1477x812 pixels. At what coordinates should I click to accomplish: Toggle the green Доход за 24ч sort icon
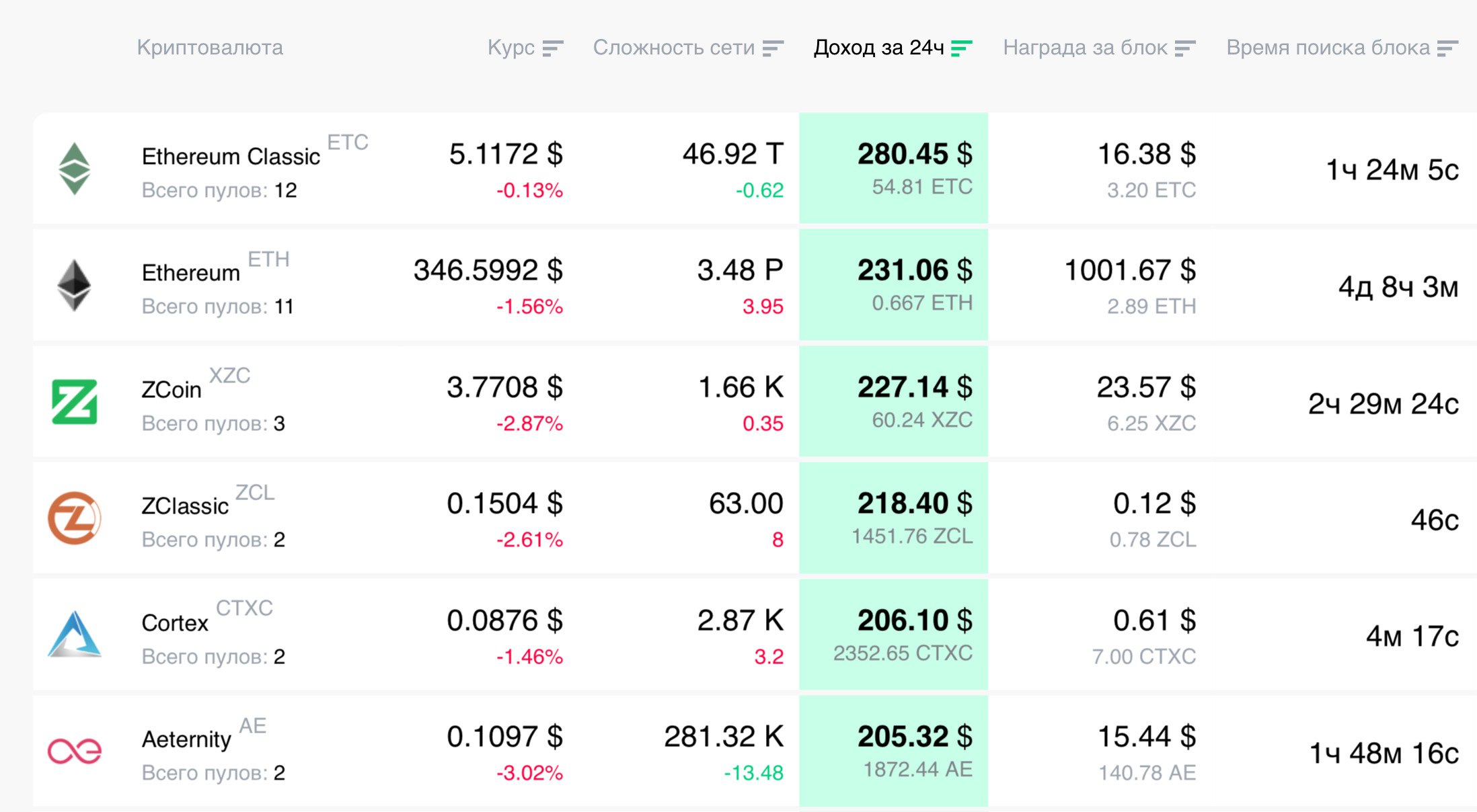962,48
